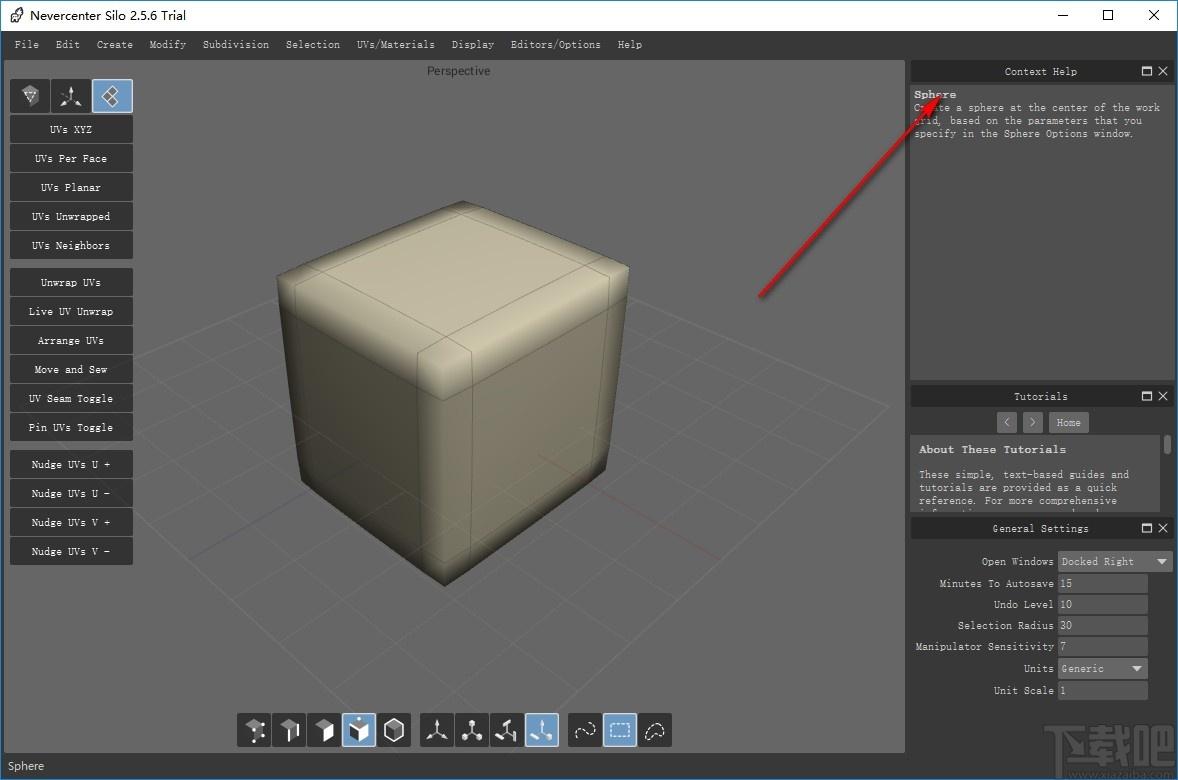Apply UVs Per Face
The image size is (1178, 780).
pyautogui.click(x=71, y=159)
